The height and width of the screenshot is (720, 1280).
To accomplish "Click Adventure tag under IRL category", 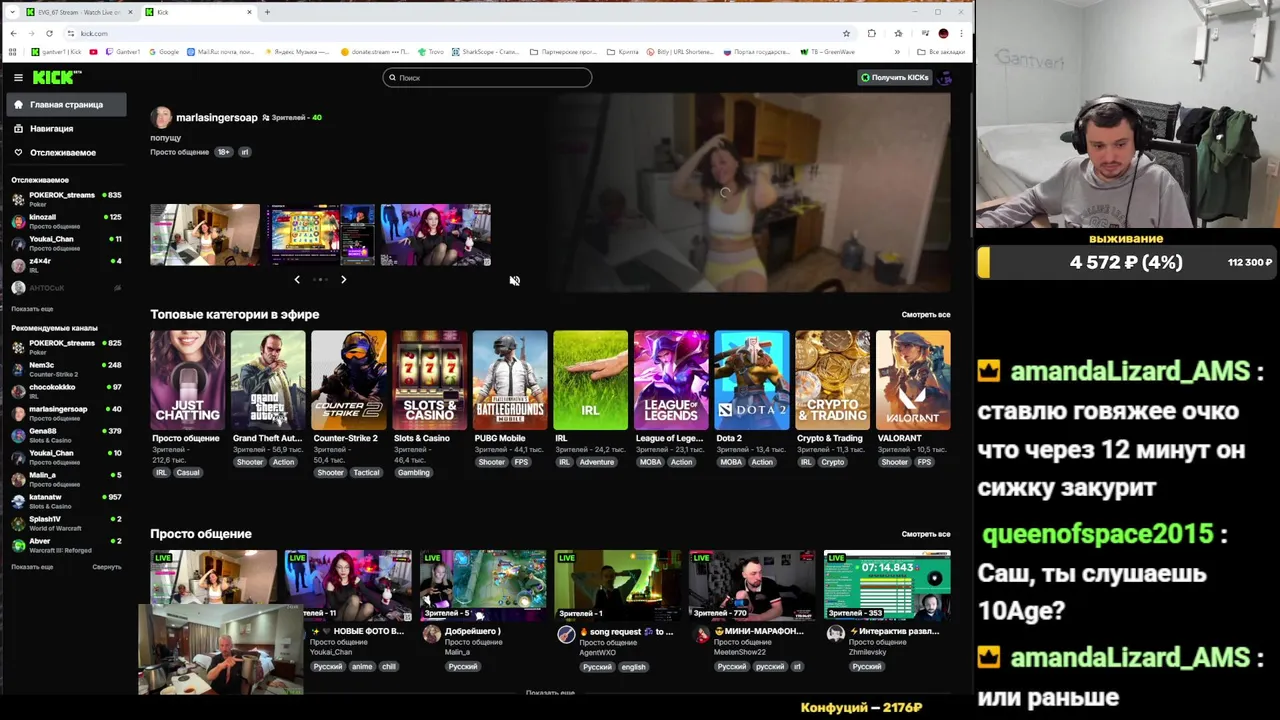I will tap(596, 462).
